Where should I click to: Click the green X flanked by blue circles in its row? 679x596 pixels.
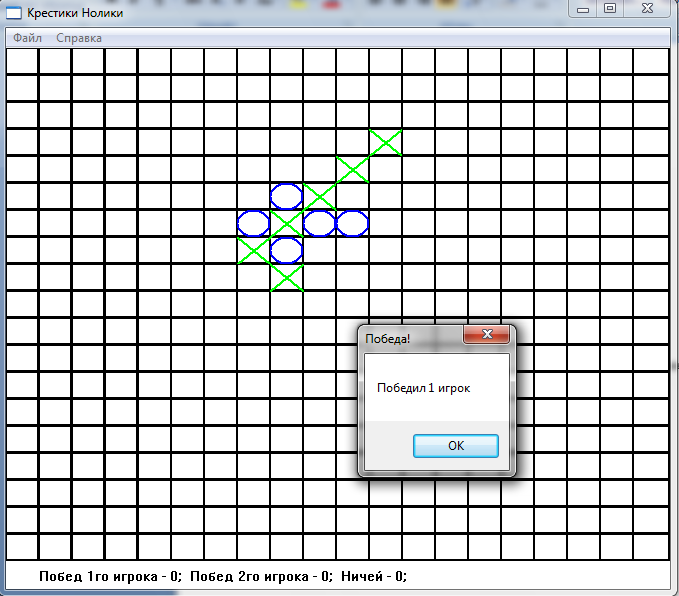pos(287,224)
